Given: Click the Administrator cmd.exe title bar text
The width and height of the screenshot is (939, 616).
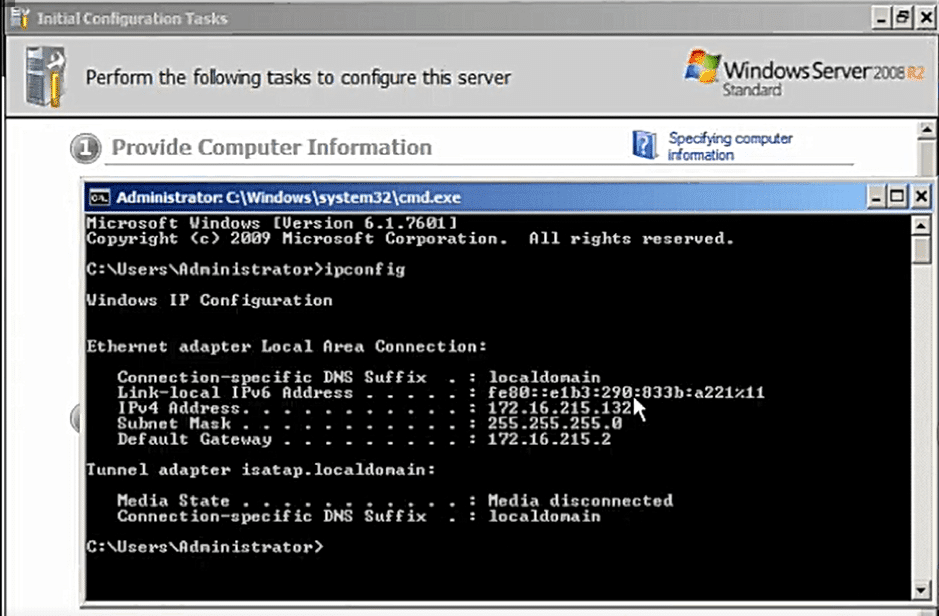Looking at the screenshot, I should (x=288, y=197).
